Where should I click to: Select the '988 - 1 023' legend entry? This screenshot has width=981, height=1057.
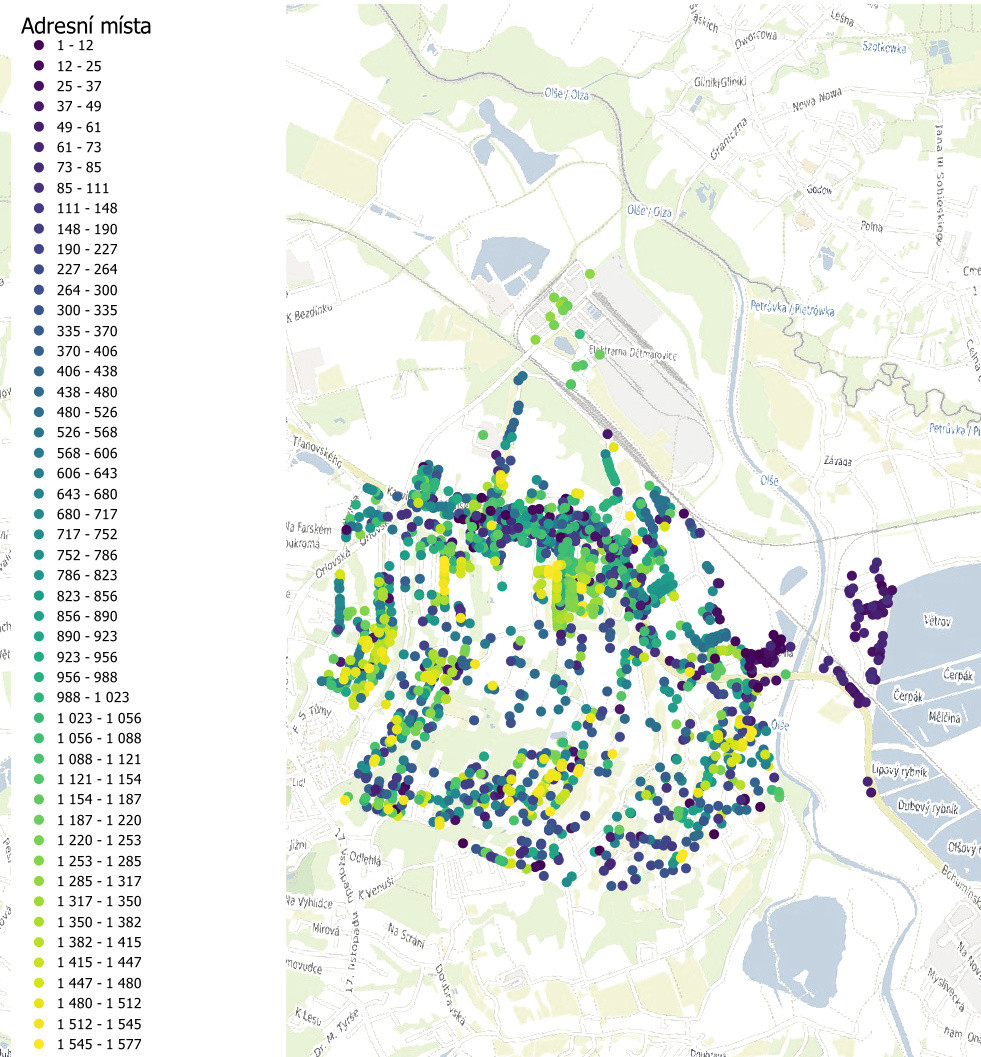pyautogui.click(x=82, y=697)
